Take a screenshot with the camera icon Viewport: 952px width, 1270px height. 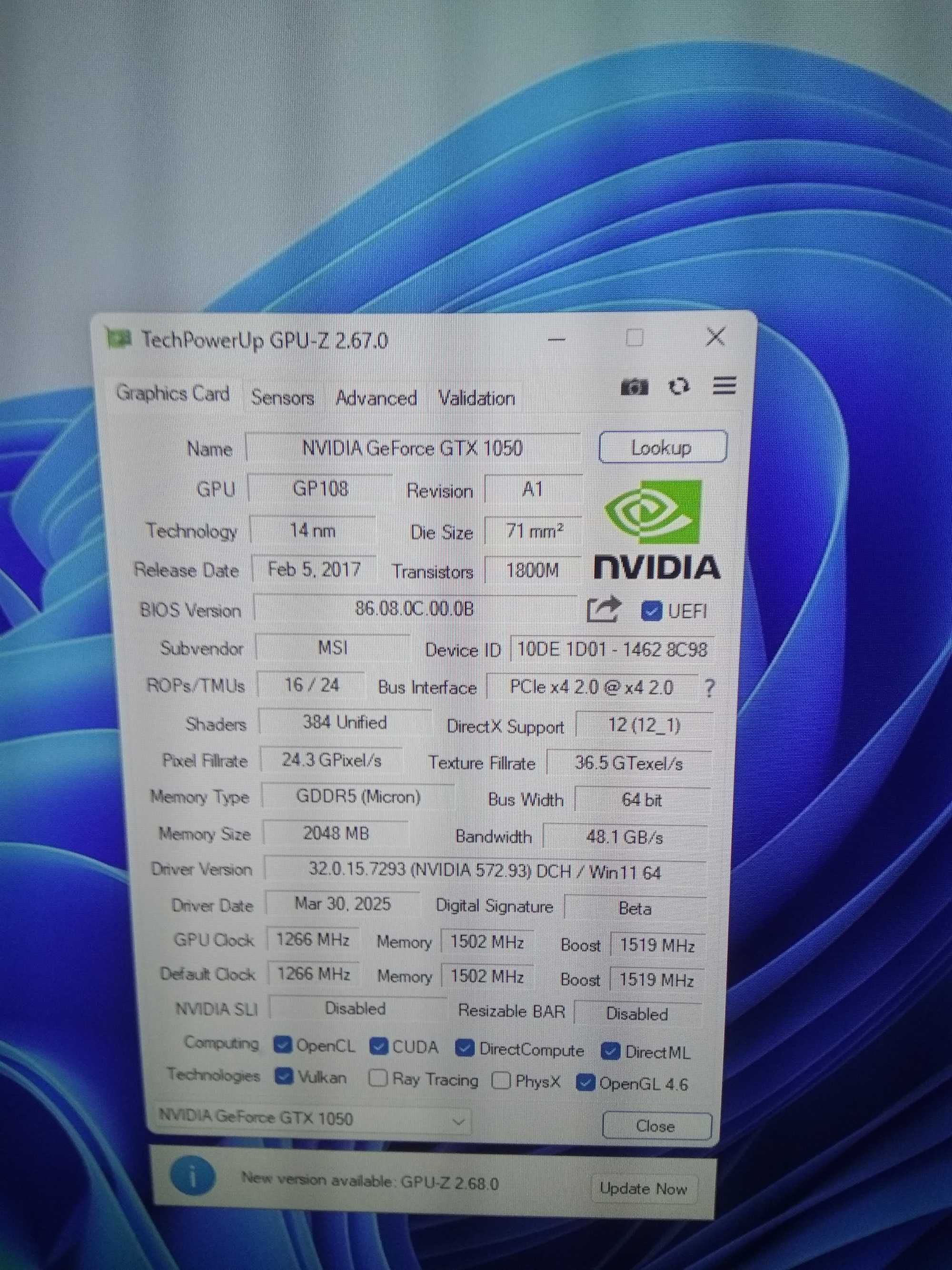pos(634,388)
